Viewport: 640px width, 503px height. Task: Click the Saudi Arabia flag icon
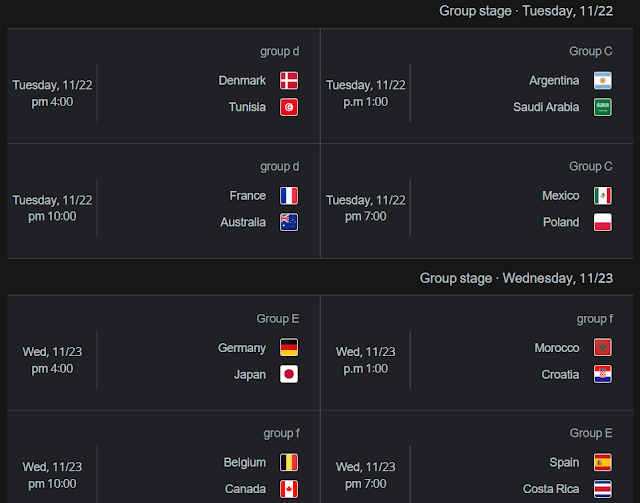[x=602, y=107]
